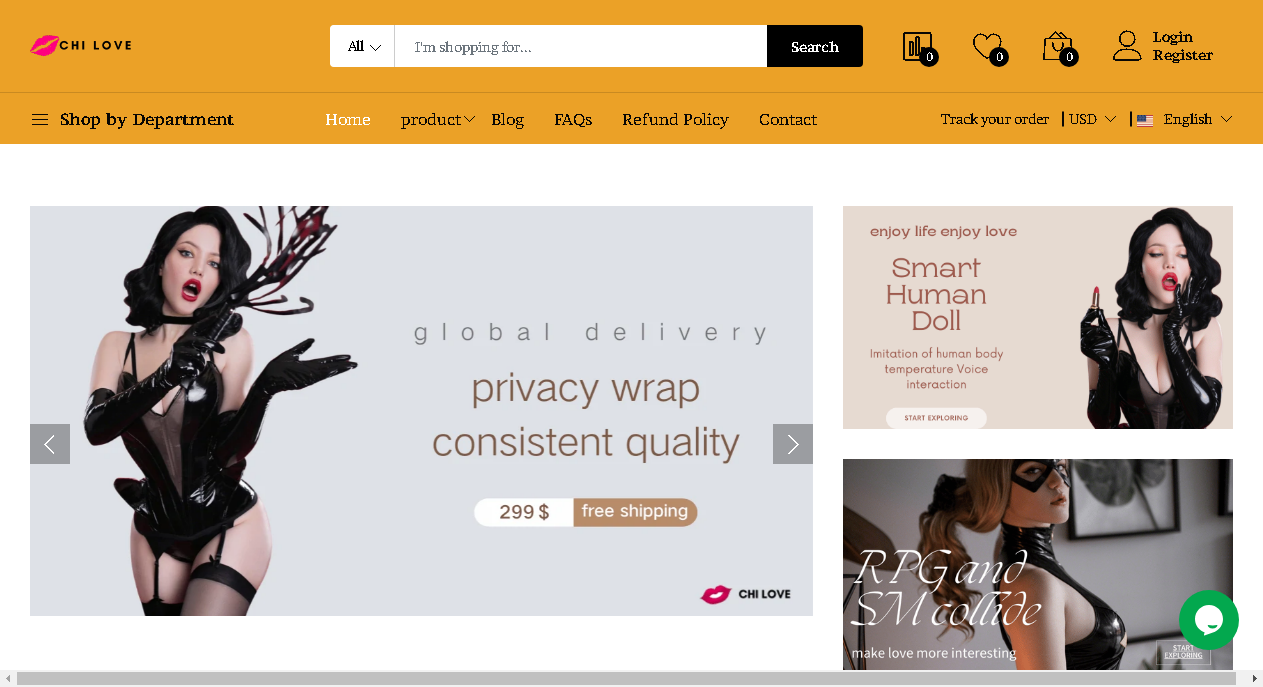1263x687 pixels.
Task: Open the shopping bag cart icon
Action: coord(1057,46)
